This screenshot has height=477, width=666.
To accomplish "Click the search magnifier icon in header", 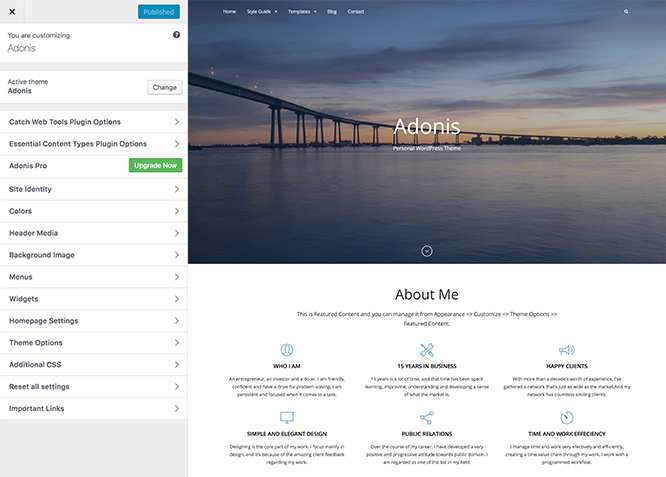I will coord(627,12).
